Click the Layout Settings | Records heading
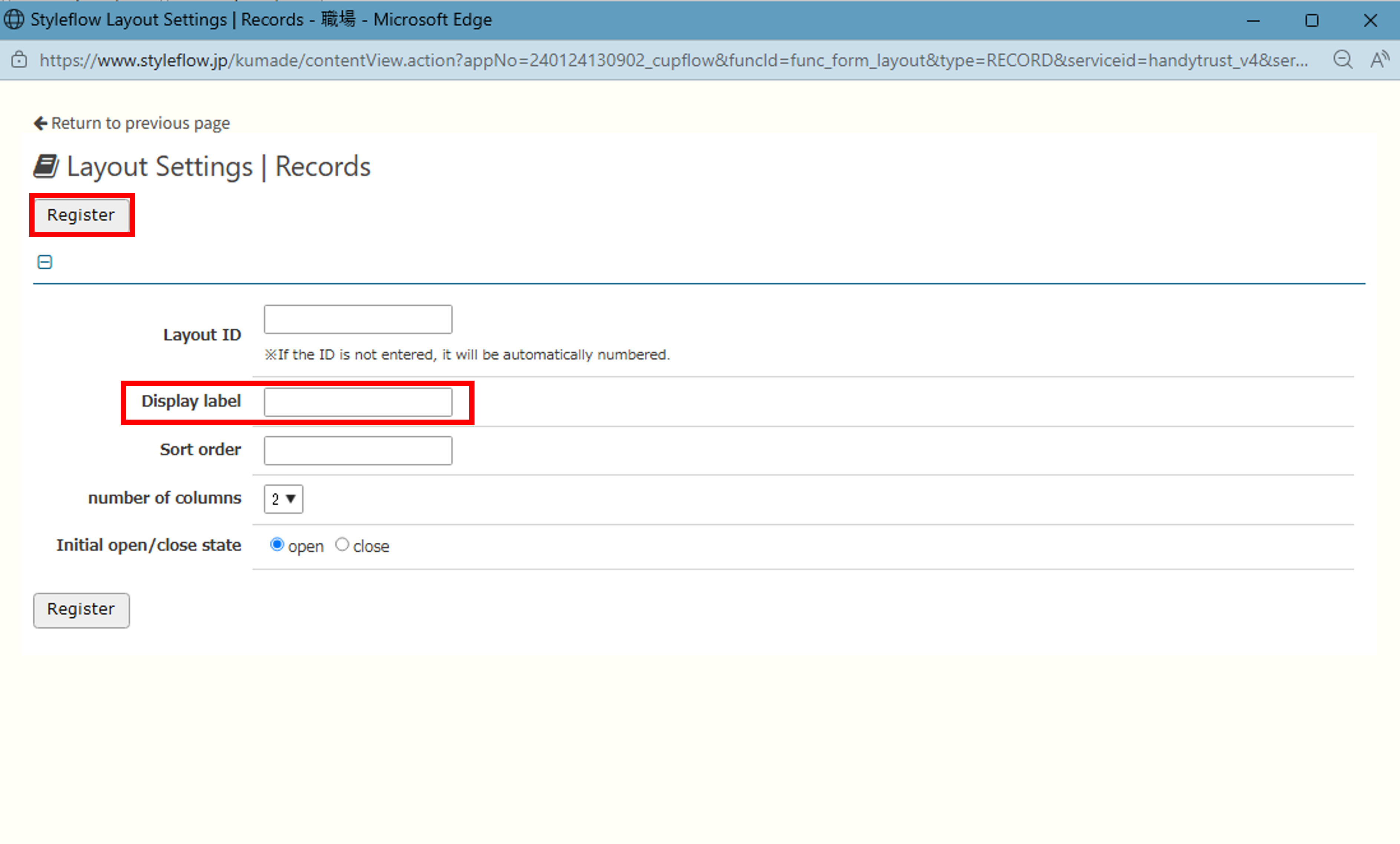This screenshot has height=844, width=1400. (219, 167)
